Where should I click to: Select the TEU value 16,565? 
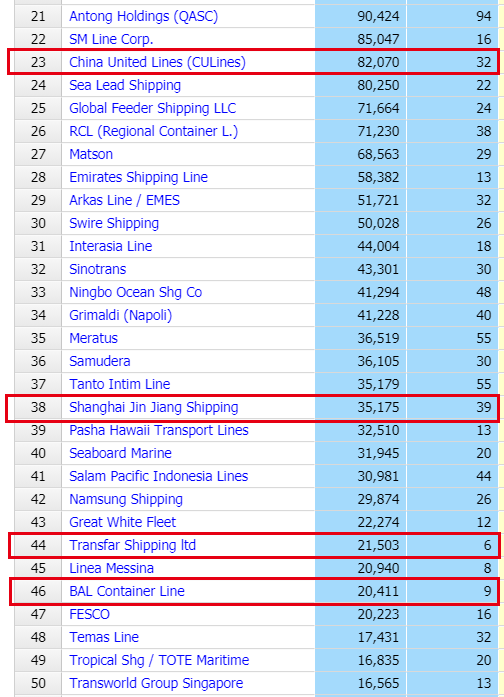[x=378, y=684]
